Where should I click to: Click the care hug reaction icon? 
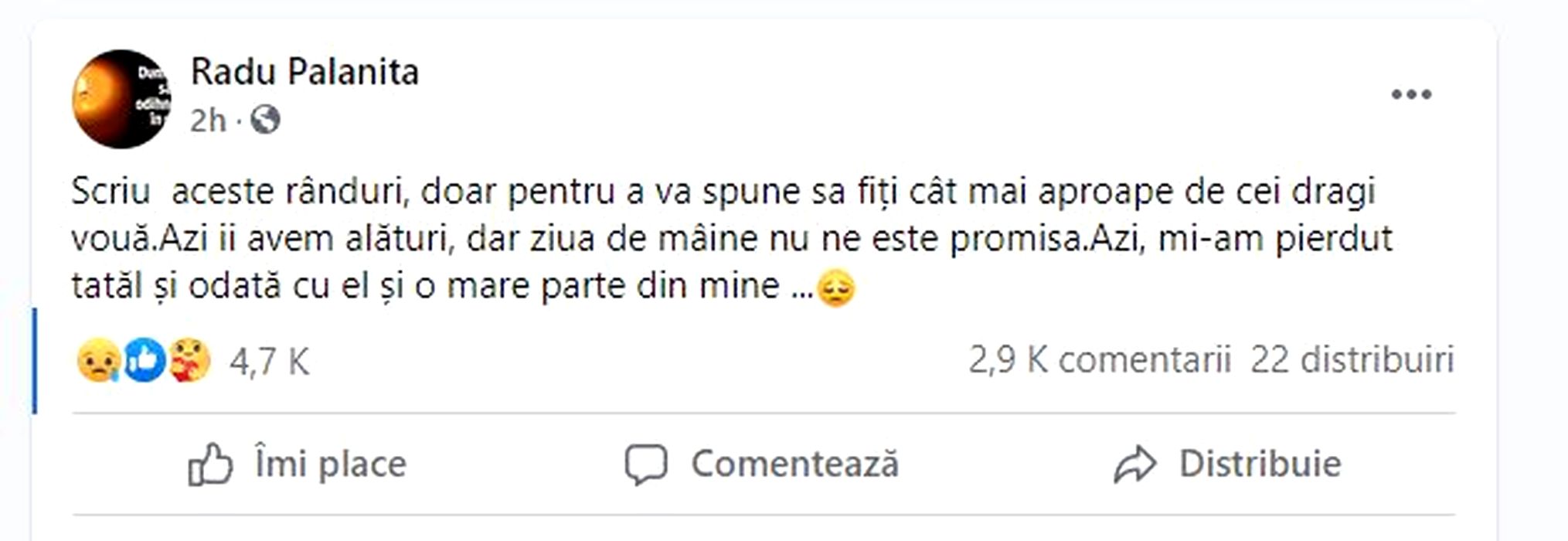click(x=189, y=361)
